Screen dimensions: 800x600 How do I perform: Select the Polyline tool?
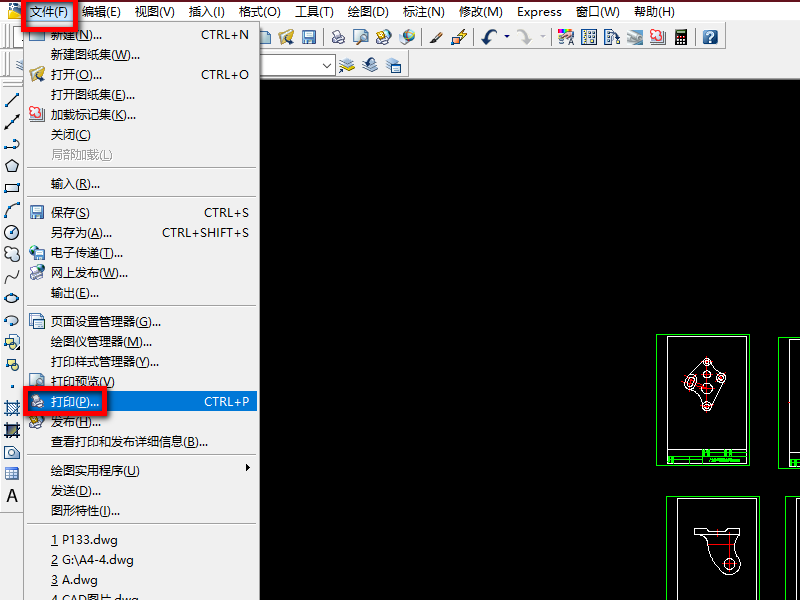[x=11, y=144]
